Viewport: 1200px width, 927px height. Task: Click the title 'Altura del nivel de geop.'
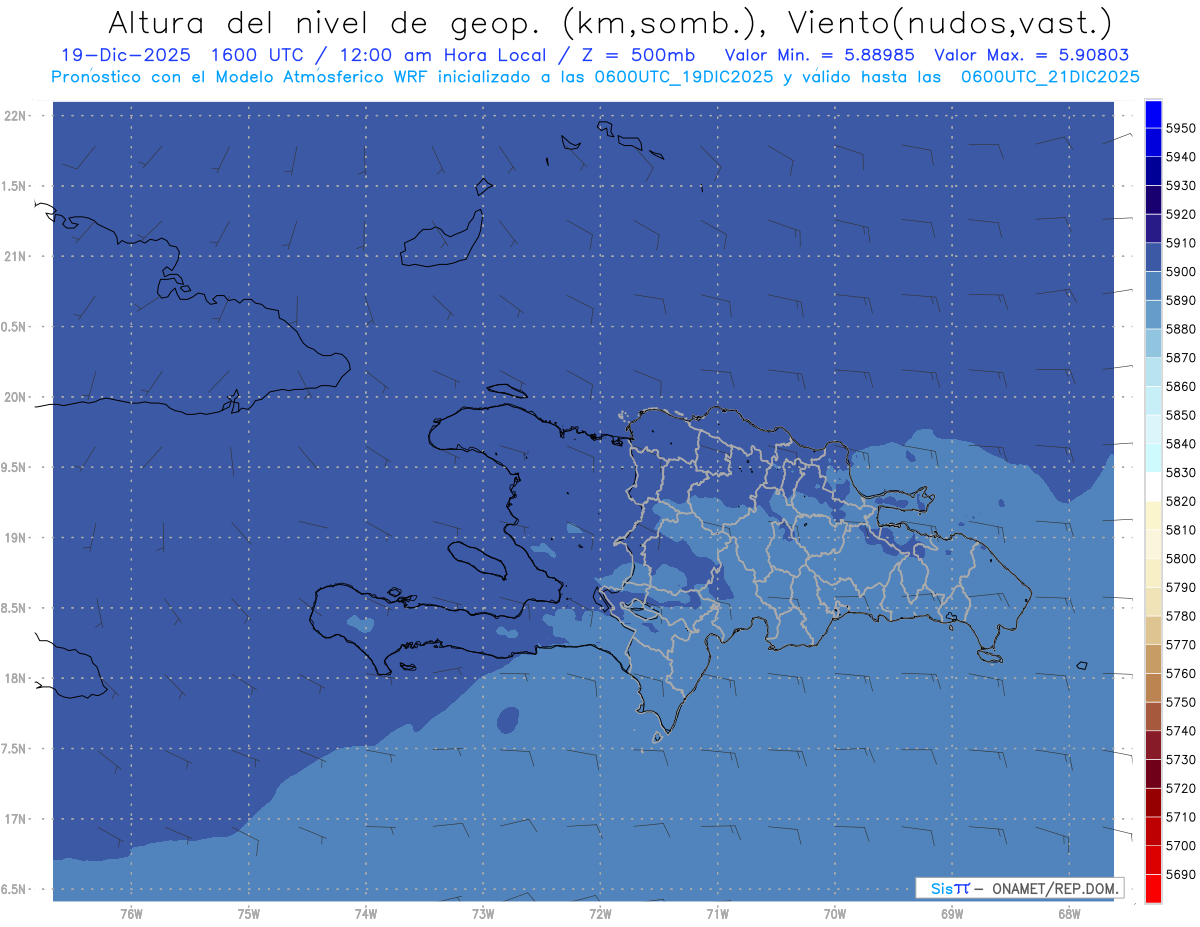click(x=326, y=22)
